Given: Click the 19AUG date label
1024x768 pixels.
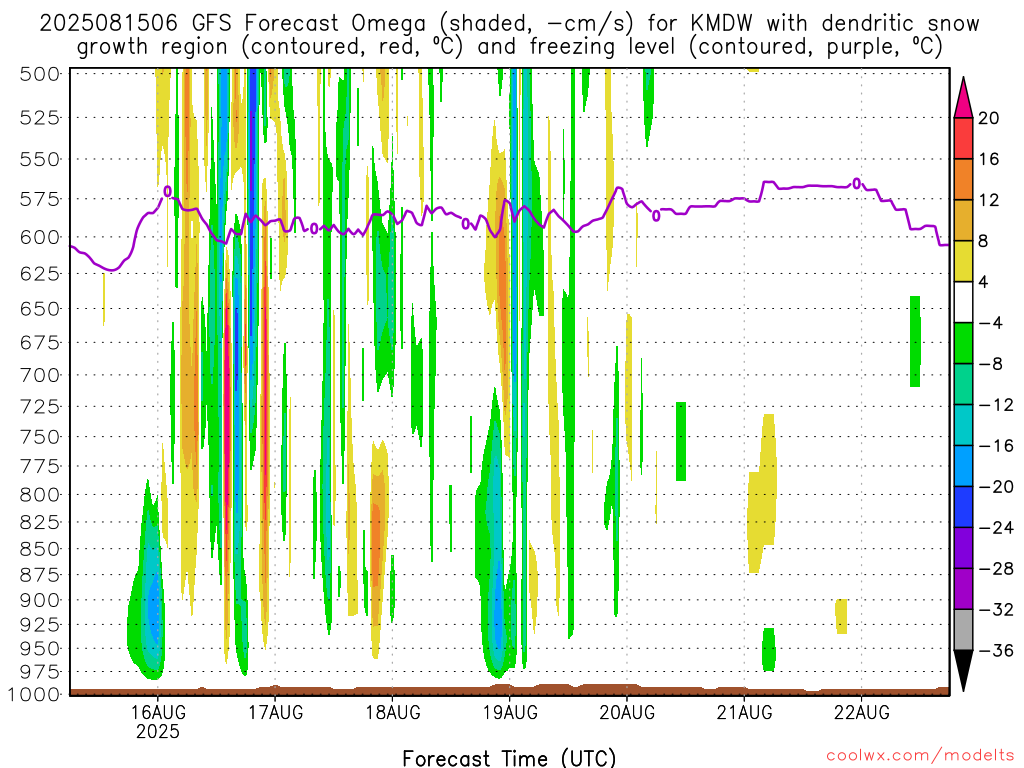Looking at the screenshot, I should [510, 712].
